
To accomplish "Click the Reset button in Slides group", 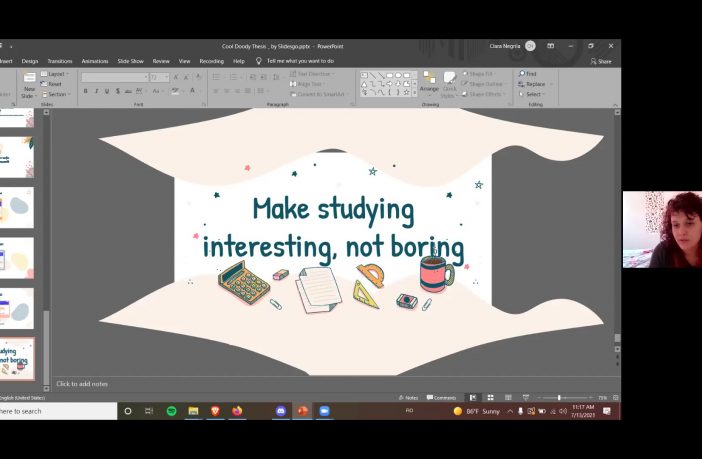I will [54, 84].
